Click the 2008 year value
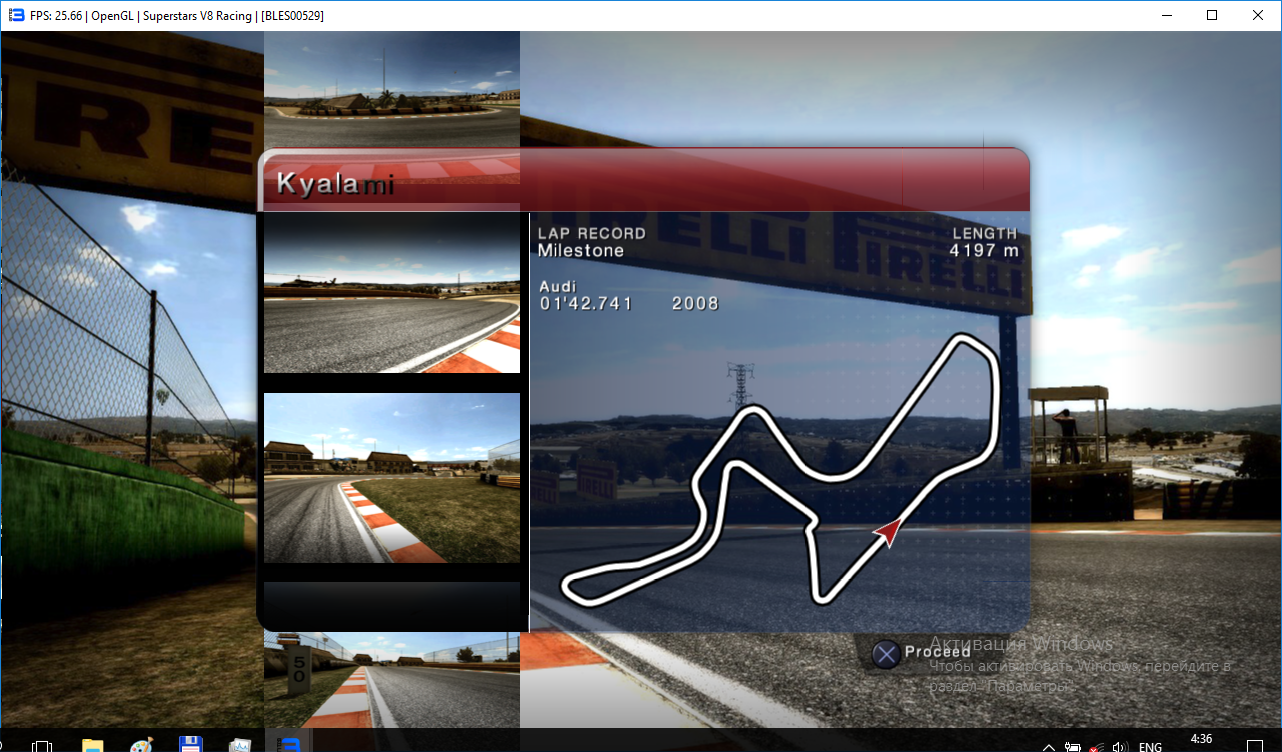The height and width of the screenshot is (752, 1282). pos(695,303)
